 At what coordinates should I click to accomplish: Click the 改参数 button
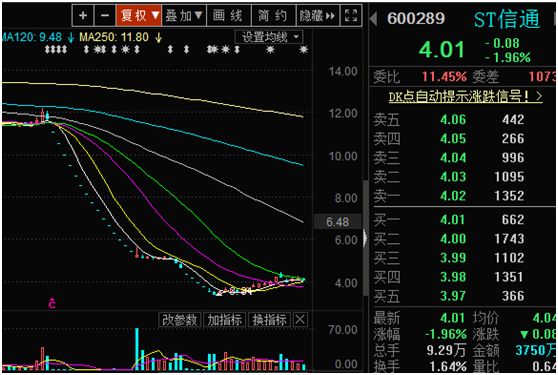tap(180, 319)
